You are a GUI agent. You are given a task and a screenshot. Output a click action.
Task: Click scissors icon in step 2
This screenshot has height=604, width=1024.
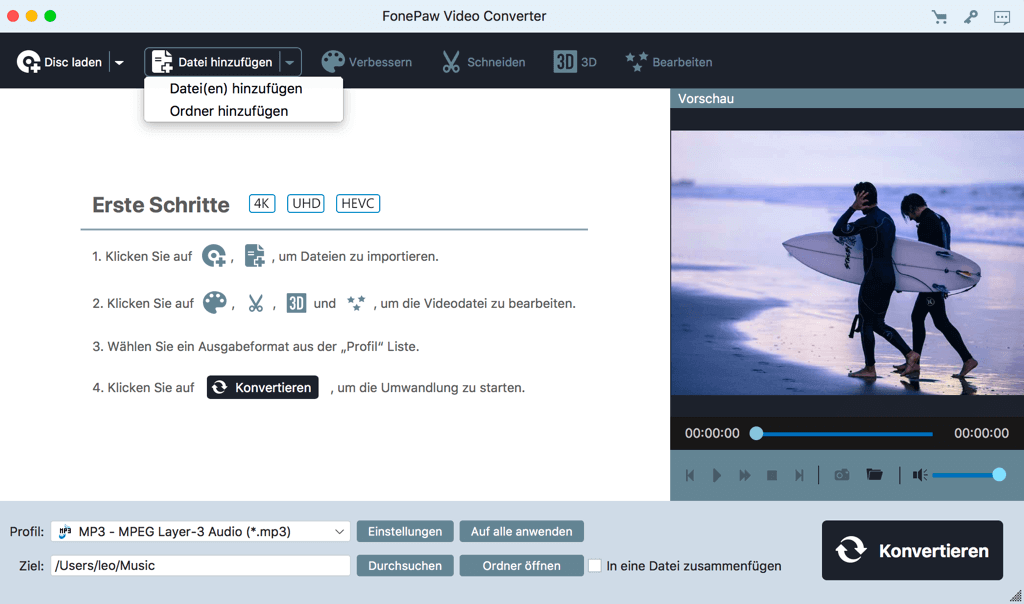click(255, 303)
